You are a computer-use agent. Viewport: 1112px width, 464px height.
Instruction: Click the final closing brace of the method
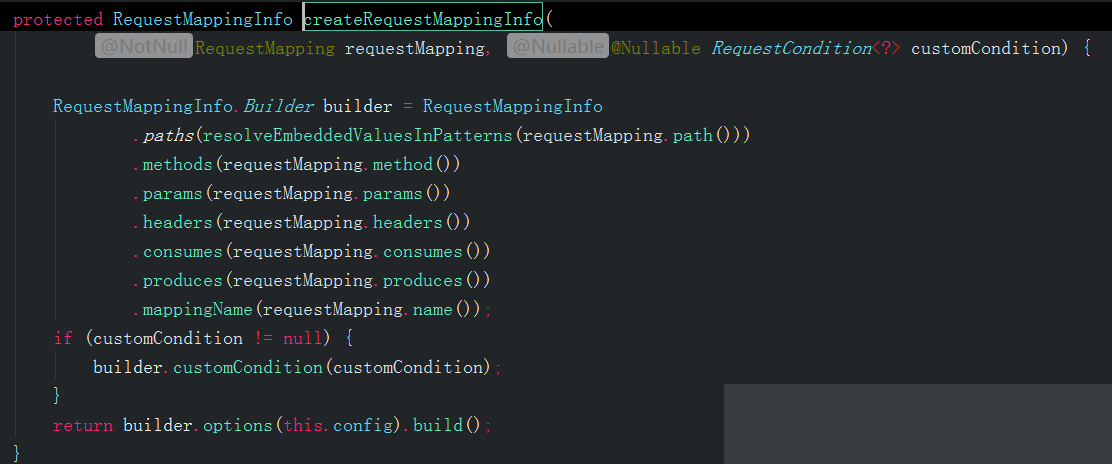17,453
